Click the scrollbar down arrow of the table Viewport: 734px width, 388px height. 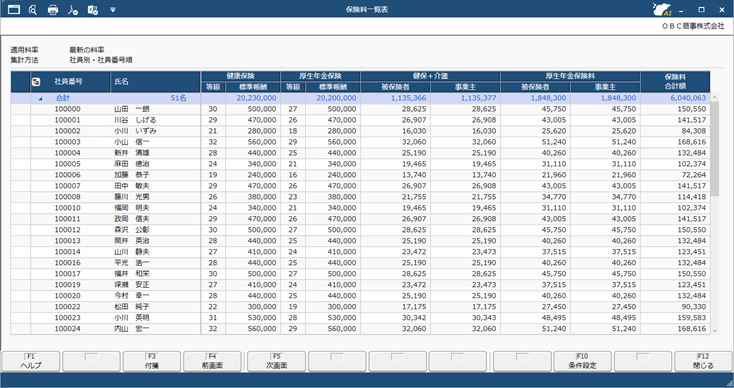(714, 330)
